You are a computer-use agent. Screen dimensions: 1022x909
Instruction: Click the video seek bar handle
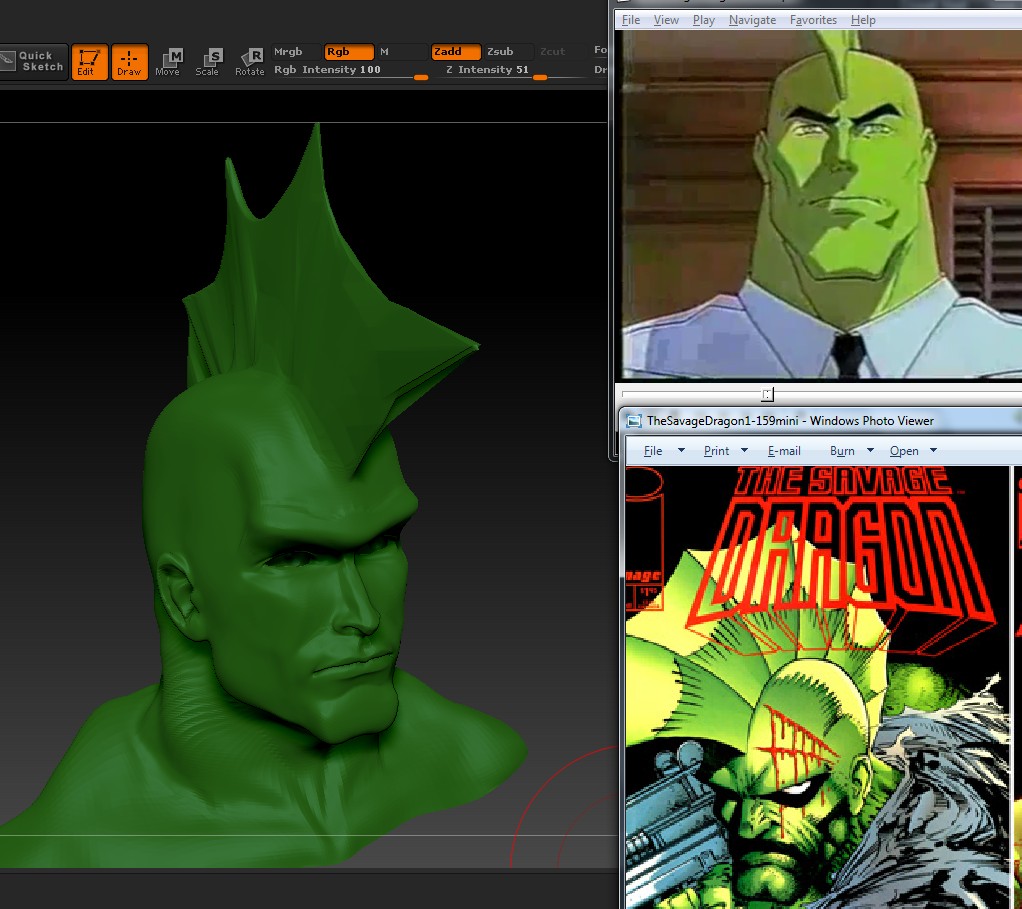pos(767,394)
